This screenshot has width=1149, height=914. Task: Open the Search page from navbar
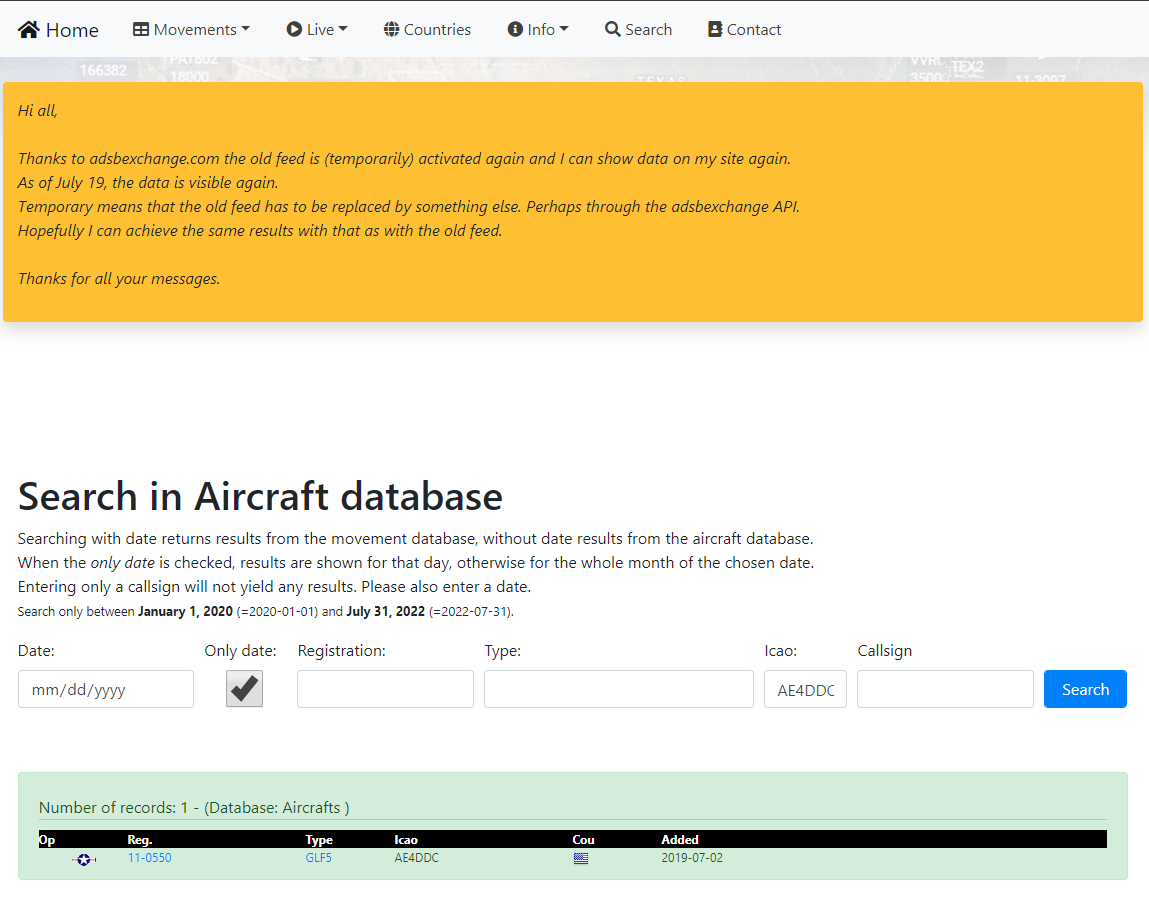[x=638, y=29]
